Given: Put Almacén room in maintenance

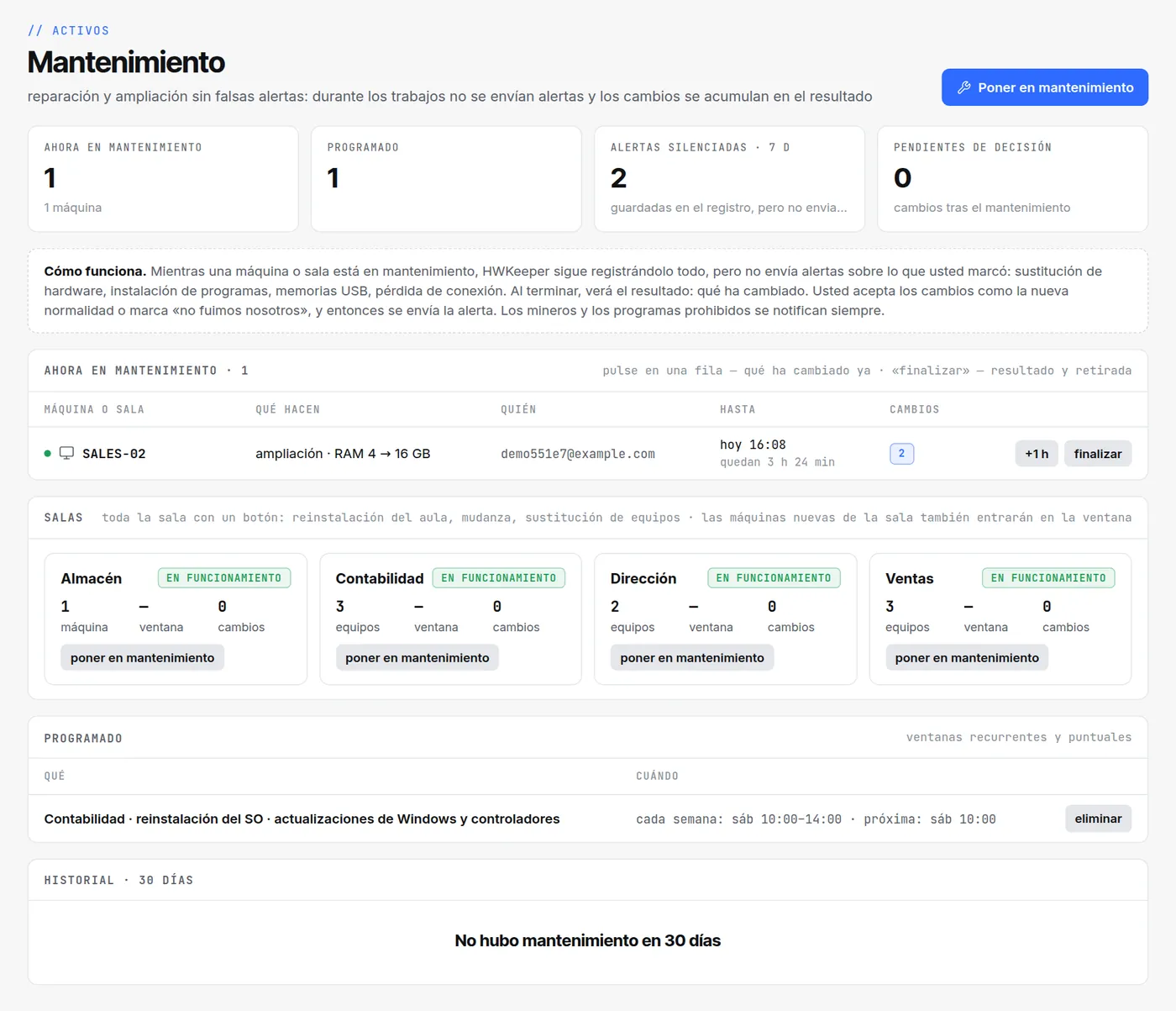Looking at the screenshot, I should pos(142,657).
